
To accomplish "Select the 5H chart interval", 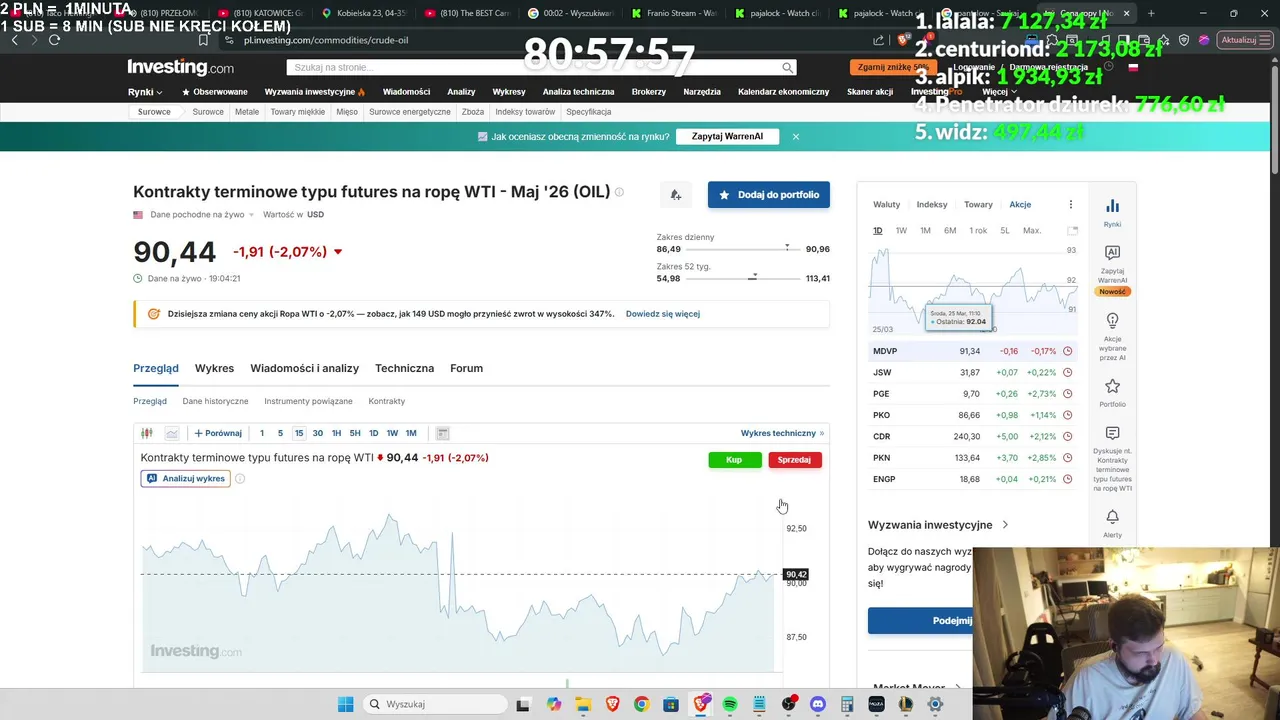I will (355, 433).
